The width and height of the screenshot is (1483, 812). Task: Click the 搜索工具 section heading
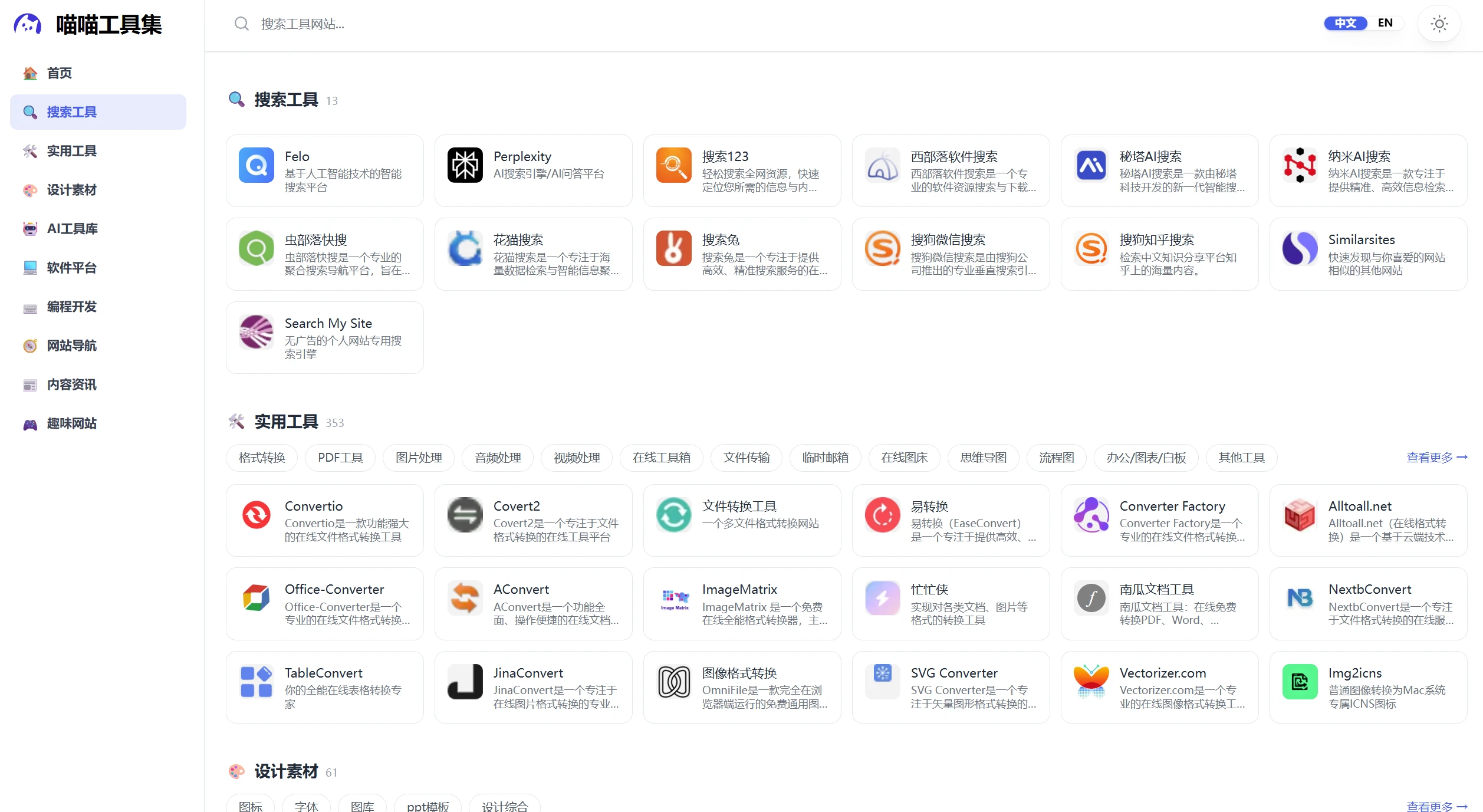[286, 100]
